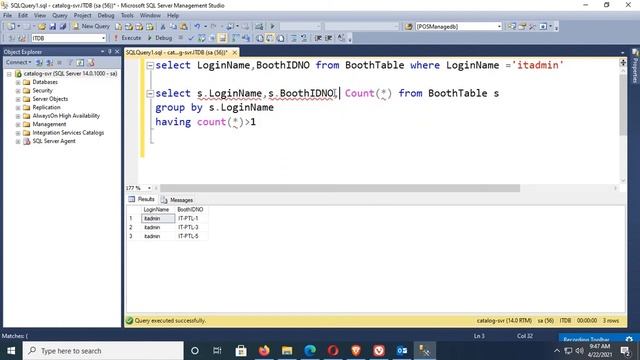Click the Uncomment selected lines icon
Image resolution: width=640 pixels, height=360 pixels.
coord(304,38)
